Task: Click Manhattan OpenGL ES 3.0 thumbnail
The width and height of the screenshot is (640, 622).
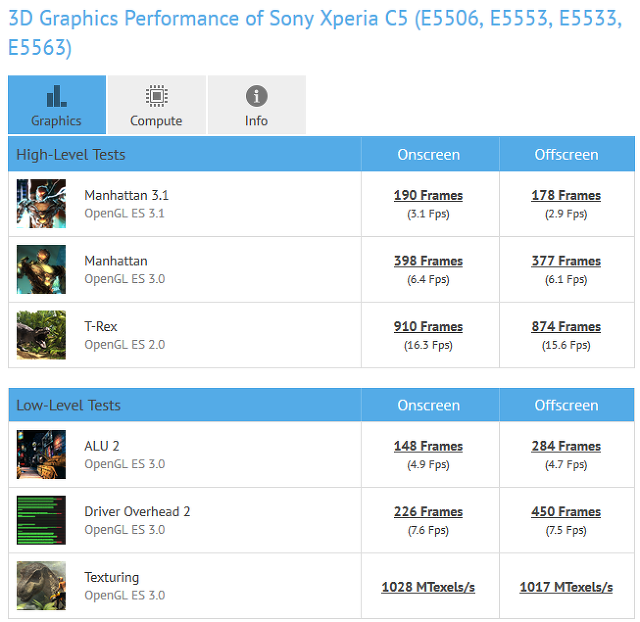Action: click(x=41, y=269)
